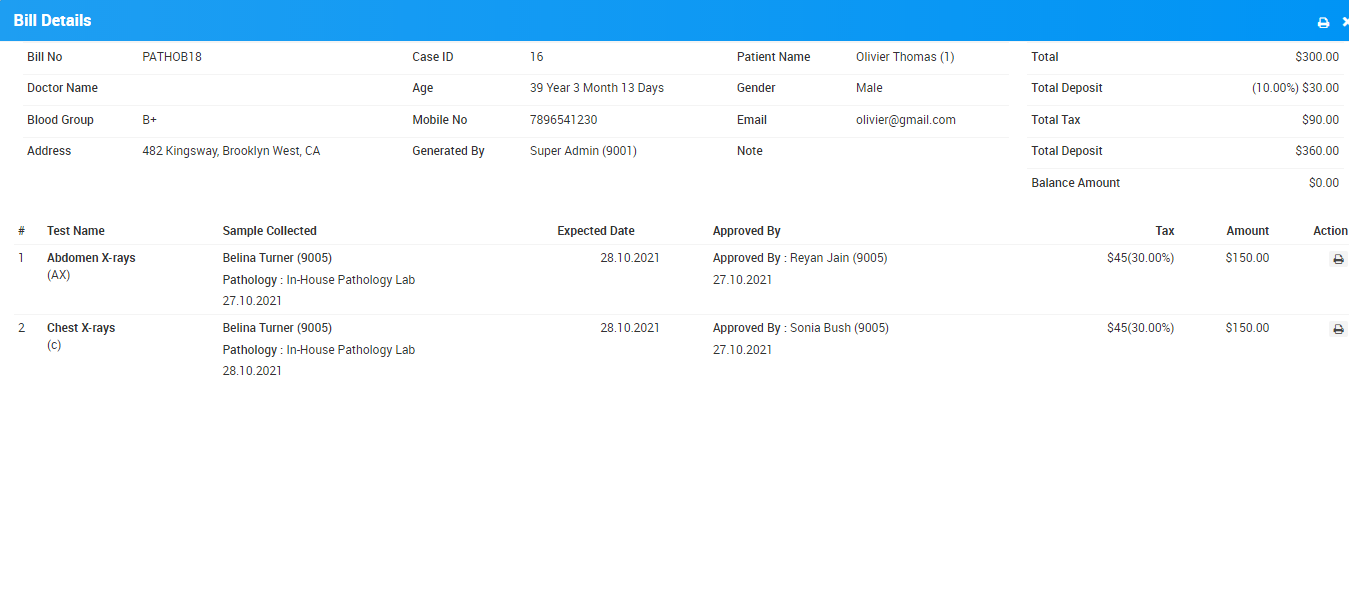Image resolution: width=1349 pixels, height=600 pixels.
Task: Print the Chest X-rays test row
Action: coord(1338,329)
